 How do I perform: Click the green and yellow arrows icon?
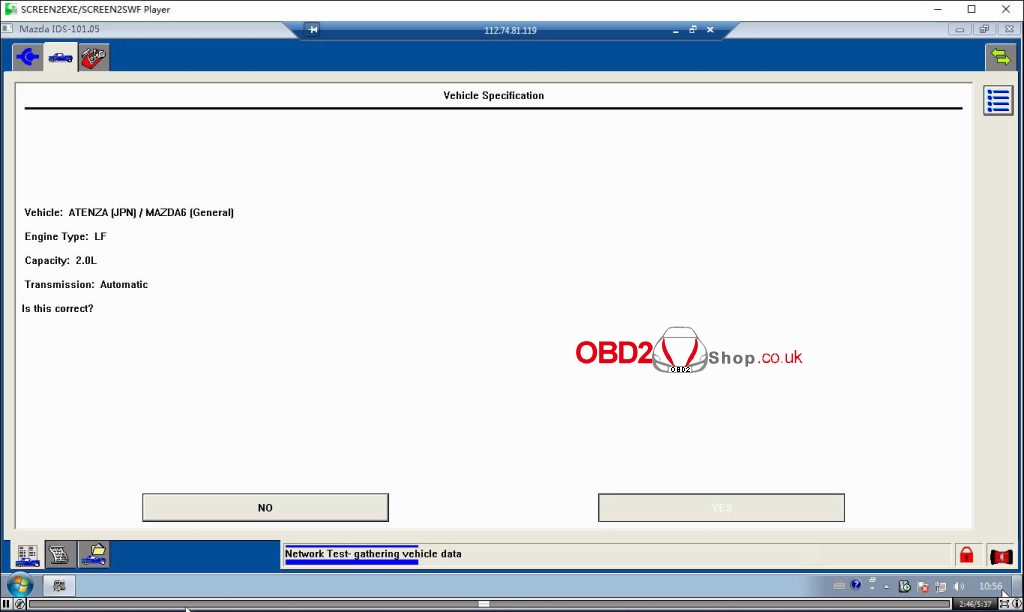1000,57
